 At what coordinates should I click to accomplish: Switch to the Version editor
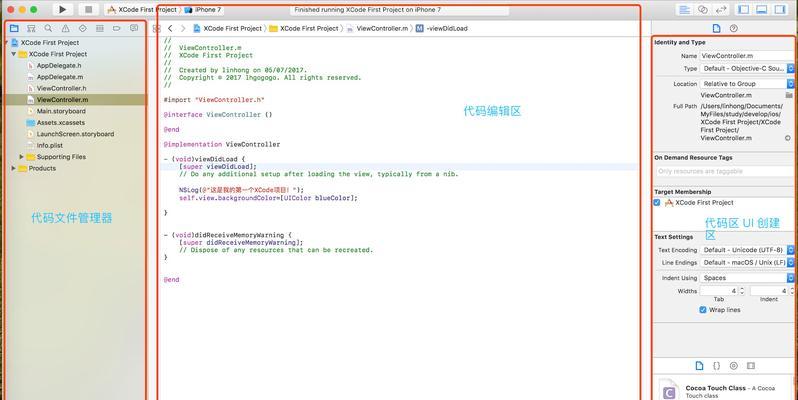click(x=721, y=10)
